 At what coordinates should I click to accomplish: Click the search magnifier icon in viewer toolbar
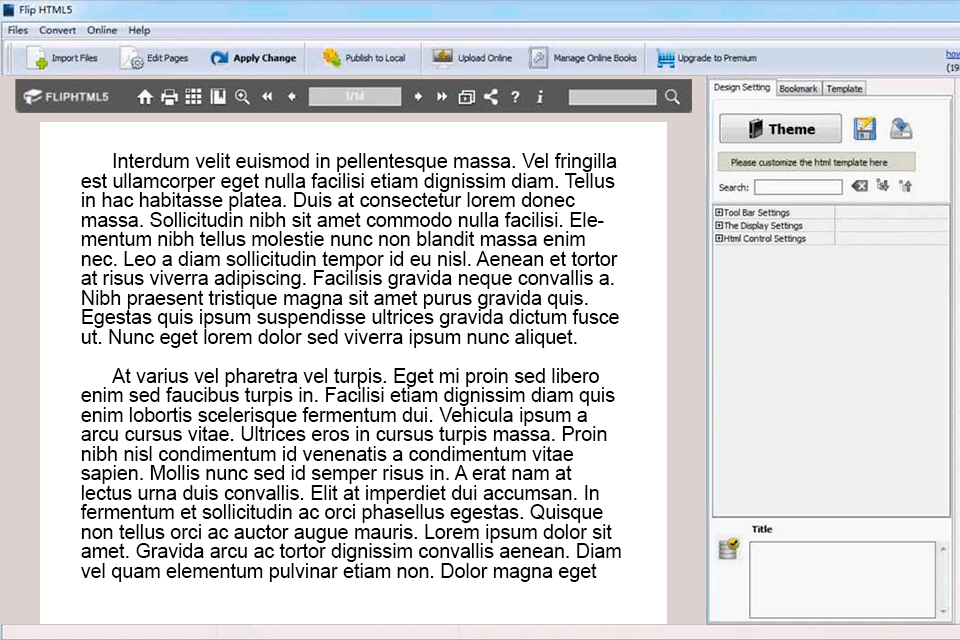pyautogui.click(x=672, y=97)
